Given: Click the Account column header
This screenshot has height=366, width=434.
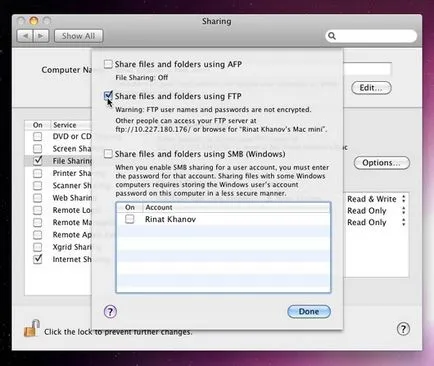Looking at the screenshot, I should tap(236, 207).
